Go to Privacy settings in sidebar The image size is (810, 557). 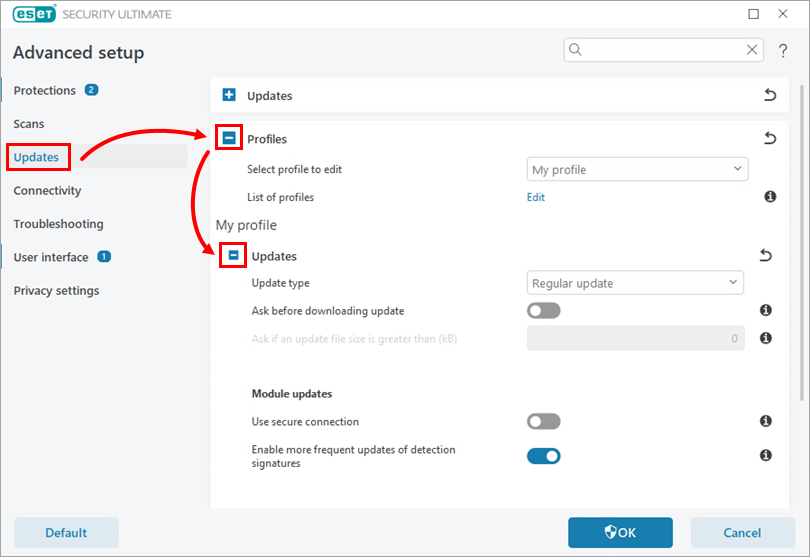56,291
